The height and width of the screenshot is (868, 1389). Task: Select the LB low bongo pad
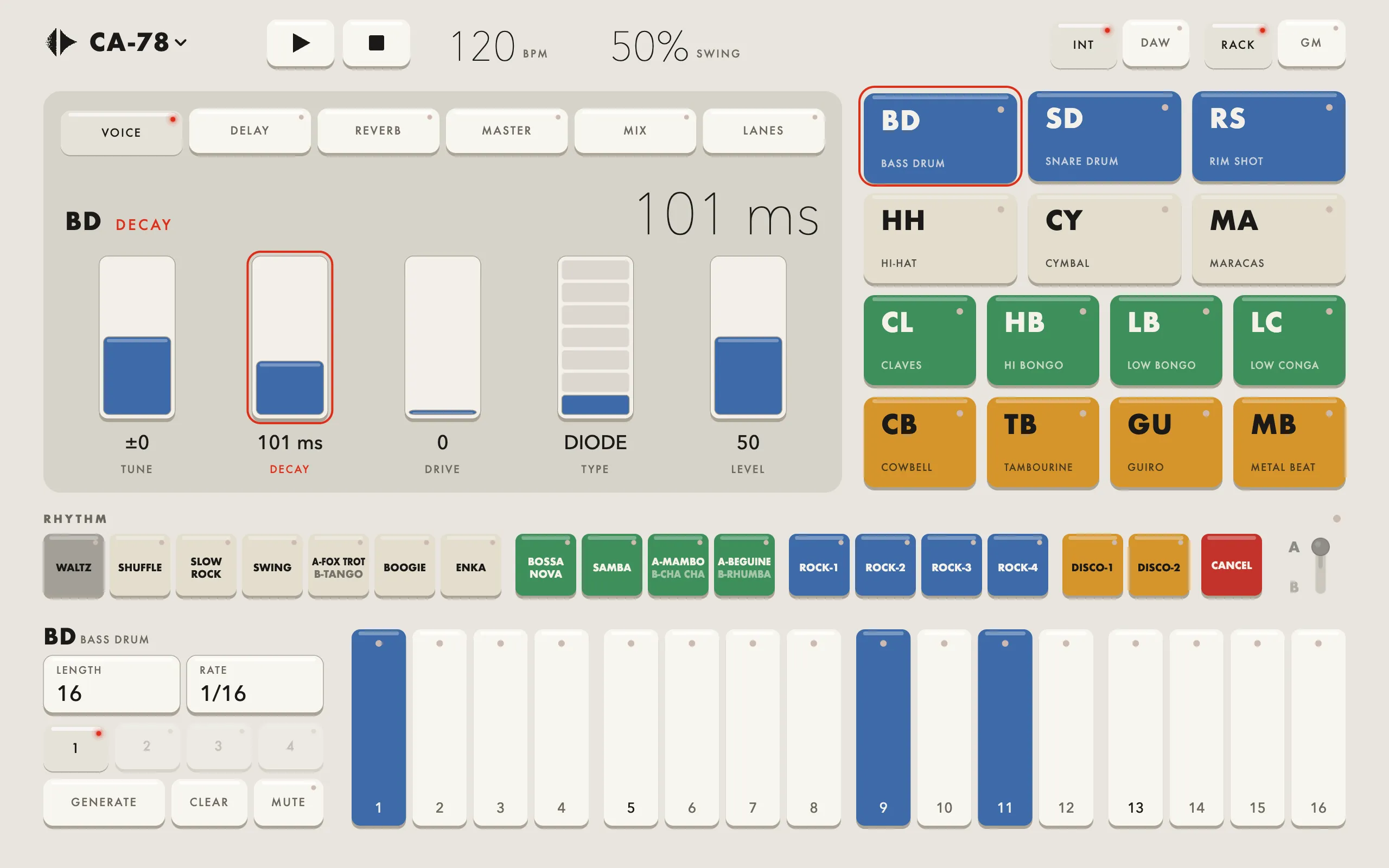(x=1165, y=341)
